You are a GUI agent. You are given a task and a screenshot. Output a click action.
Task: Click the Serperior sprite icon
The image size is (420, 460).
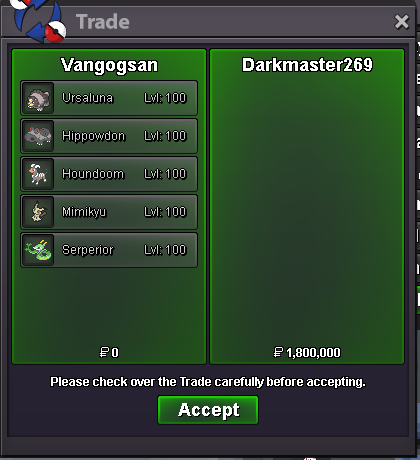(x=38, y=250)
